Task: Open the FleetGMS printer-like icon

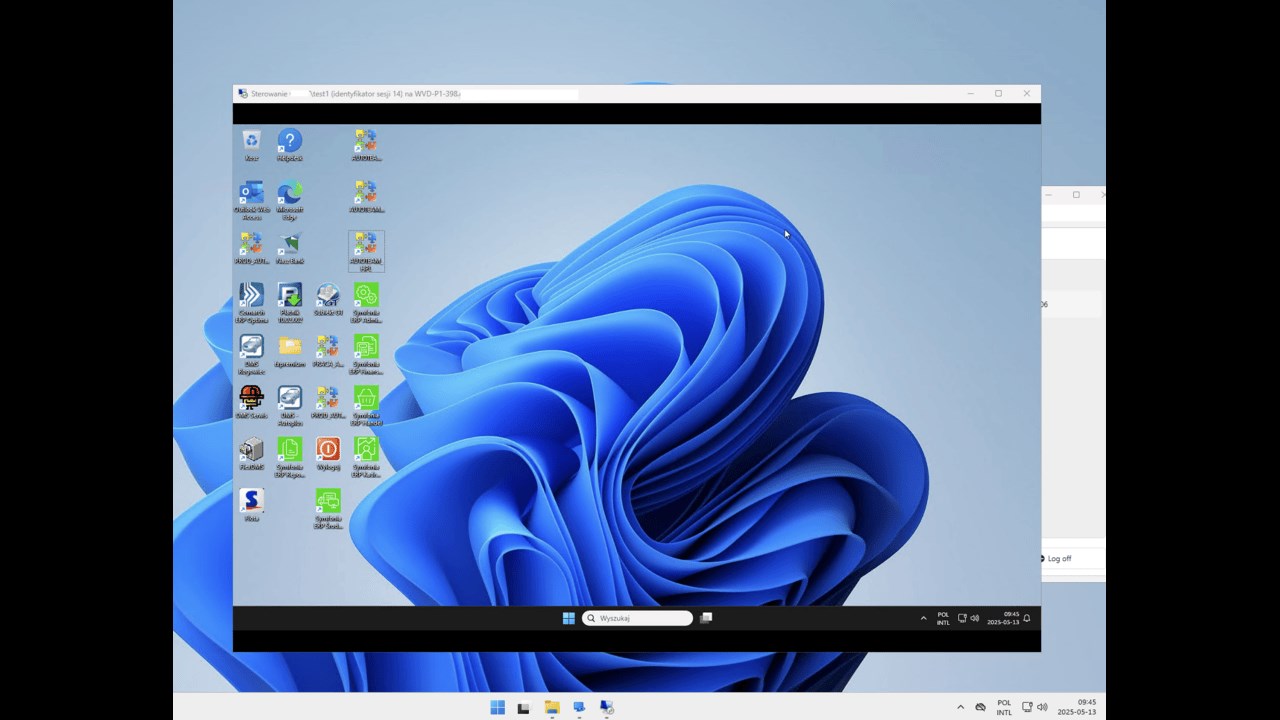Action: coord(251,454)
